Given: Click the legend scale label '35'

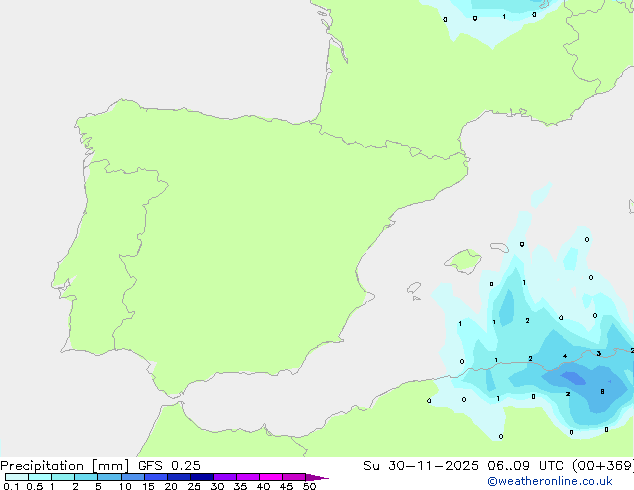Looking at the screenshot, I should (x=240, y=486).
